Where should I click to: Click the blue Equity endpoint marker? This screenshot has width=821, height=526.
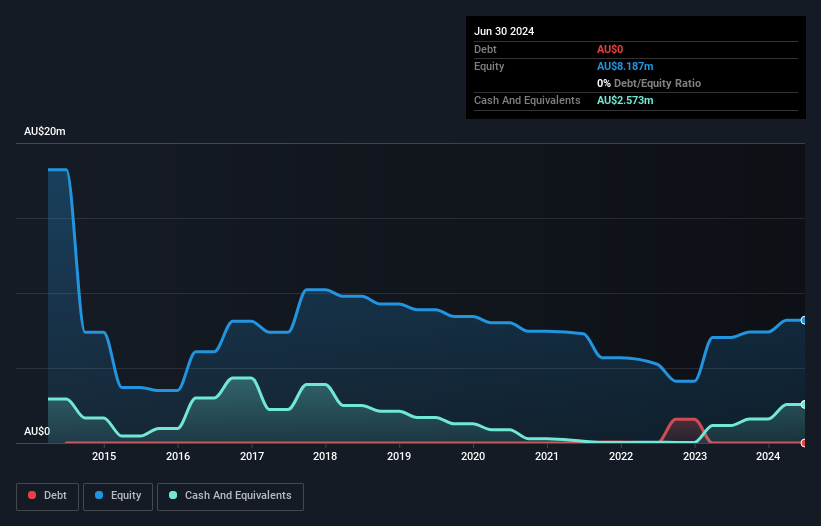(x=804, y=320)
